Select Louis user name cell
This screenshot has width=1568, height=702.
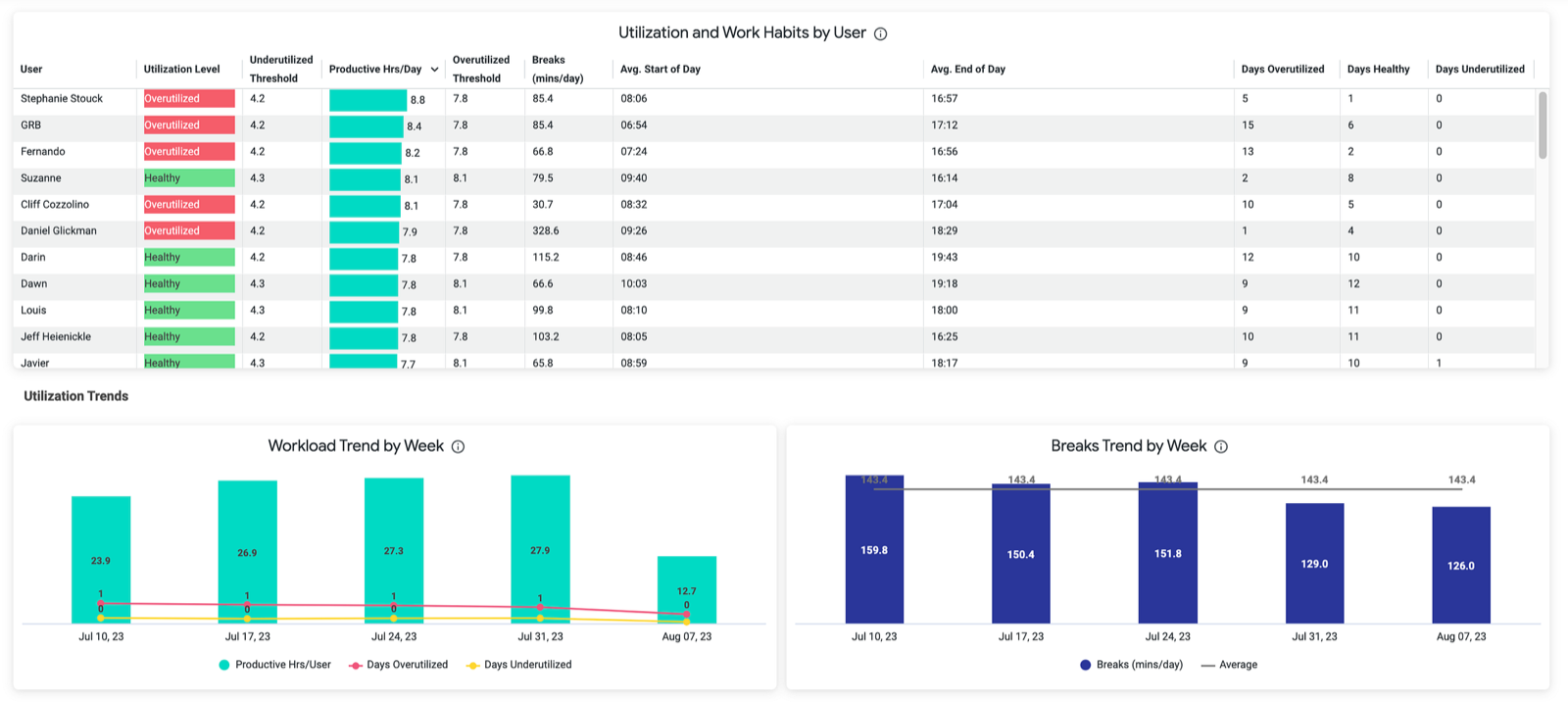(33, 311)
